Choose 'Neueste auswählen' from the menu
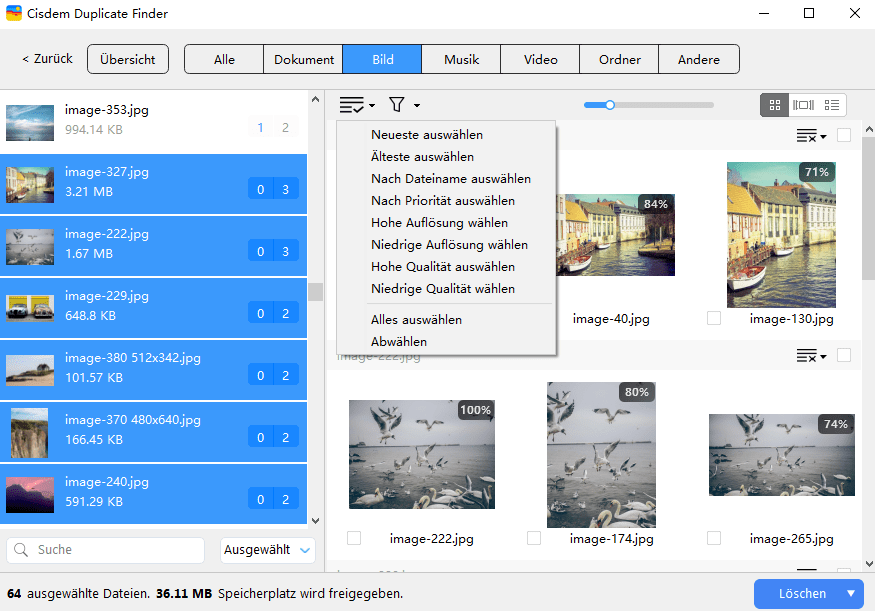Screen dimensions: 875x611 click(426, 135)
